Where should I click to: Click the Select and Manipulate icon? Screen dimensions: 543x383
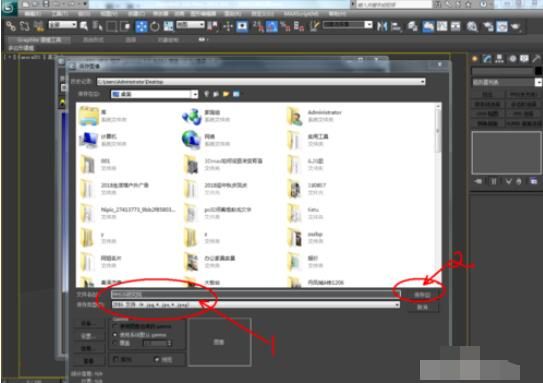(228, 26)
